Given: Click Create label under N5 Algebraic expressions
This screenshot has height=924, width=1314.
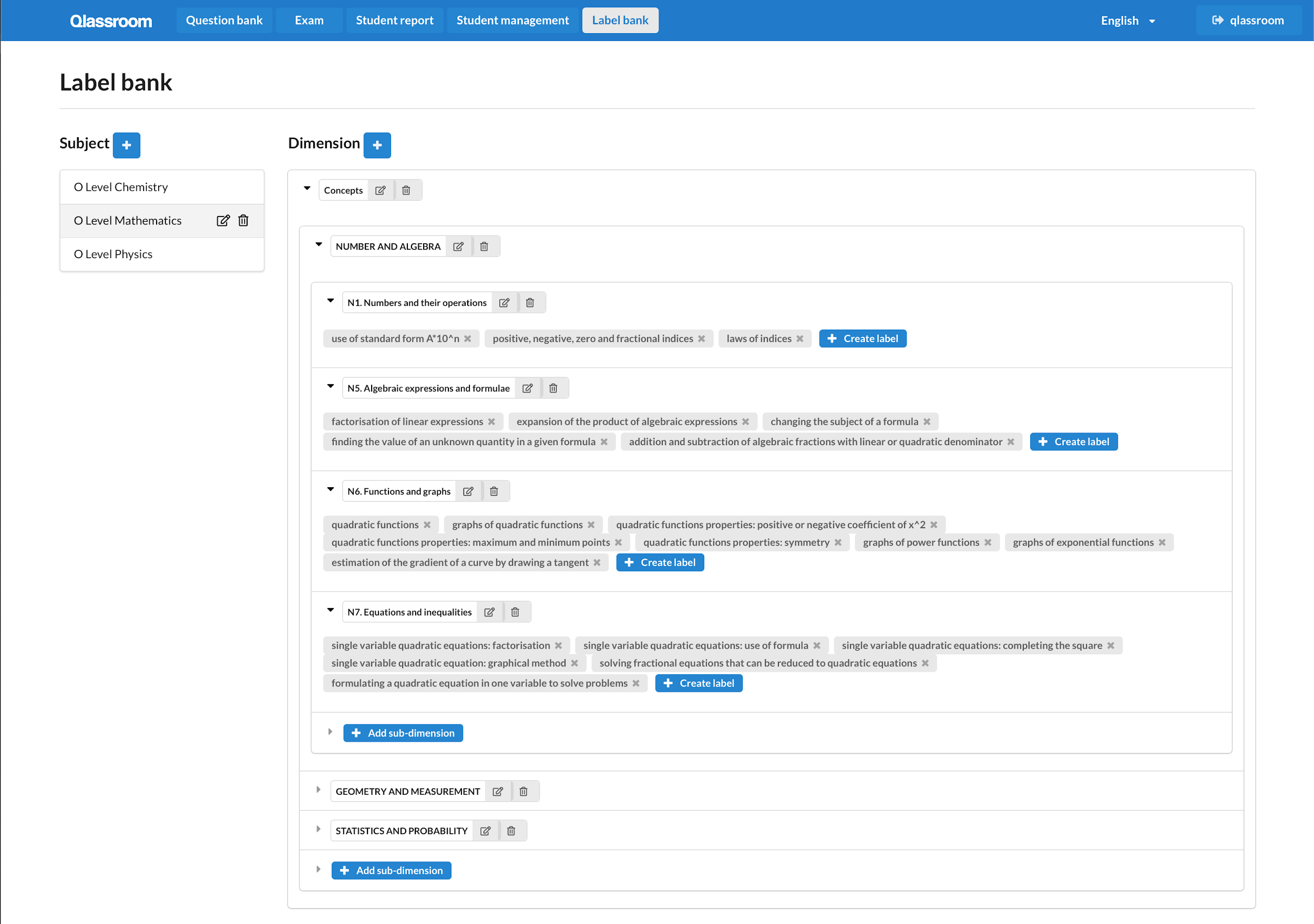Looking at the screenshot, I should pos(1073,442).
